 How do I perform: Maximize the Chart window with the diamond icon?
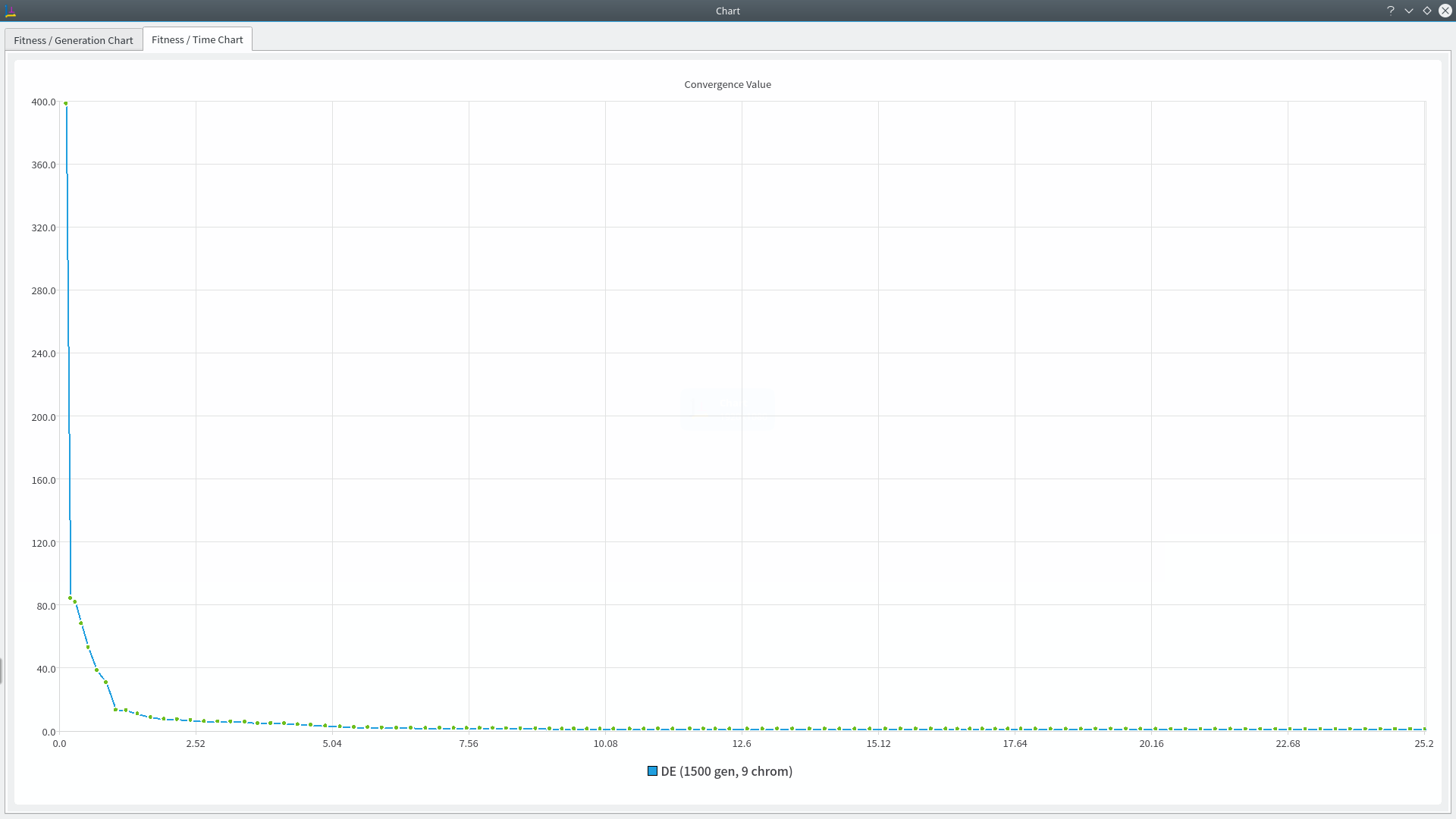click(x=1427, y=11)
